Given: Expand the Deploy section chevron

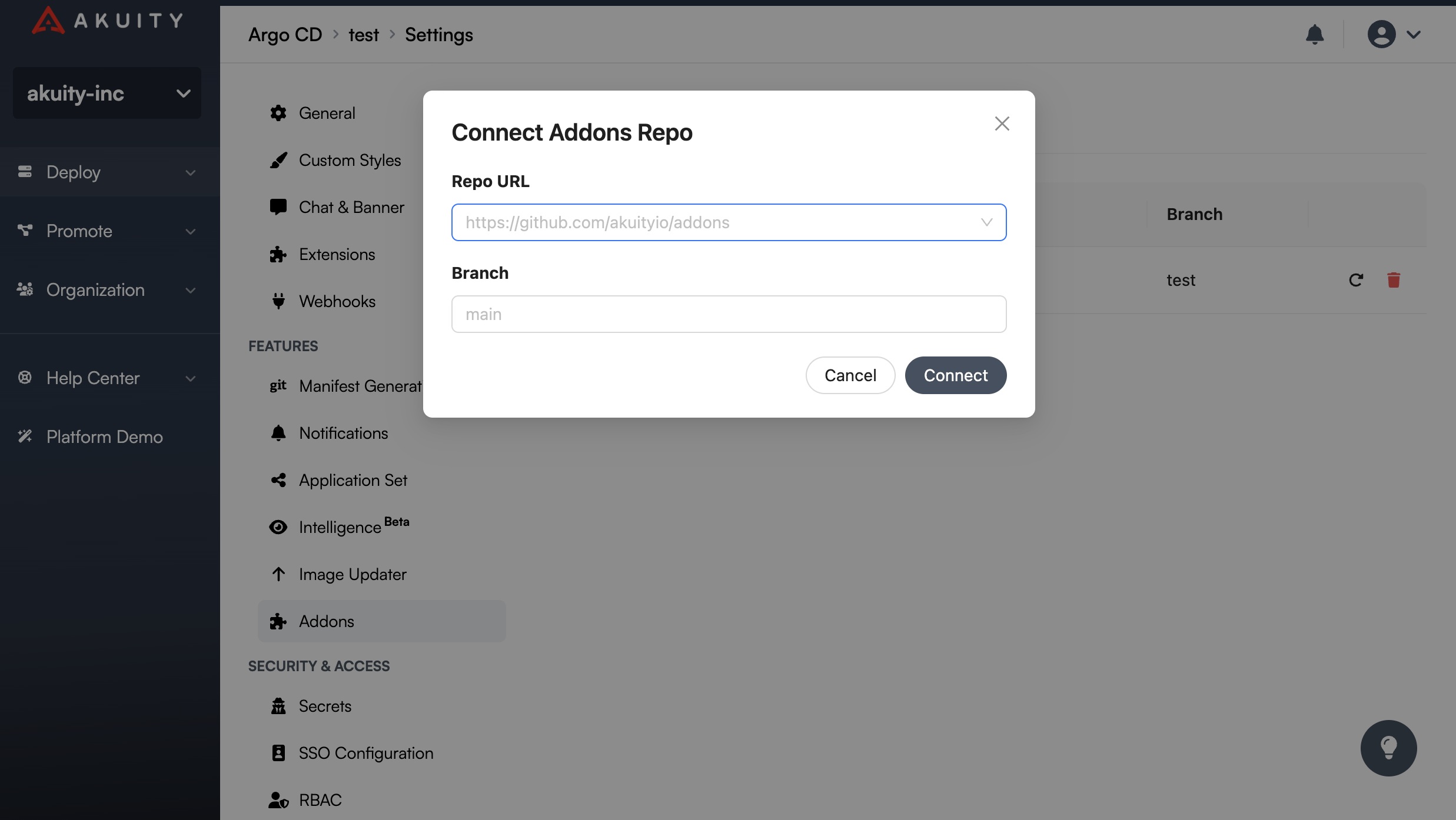Looking at the screenshot, I should coord(191,172).
